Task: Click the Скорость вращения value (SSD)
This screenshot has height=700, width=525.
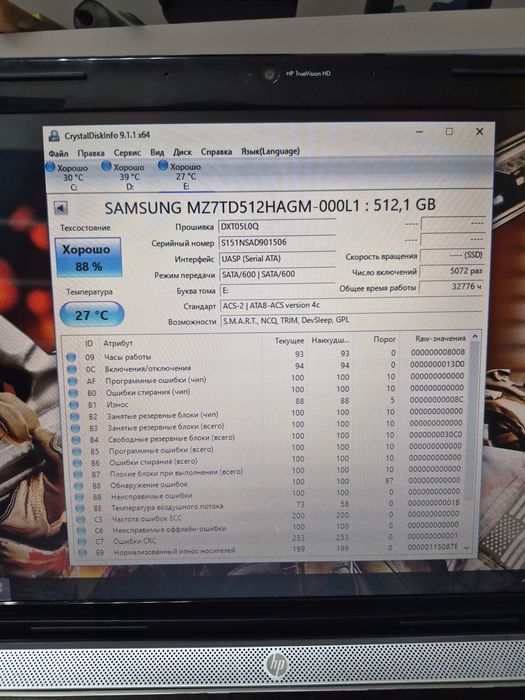Action: pos(452,255)
